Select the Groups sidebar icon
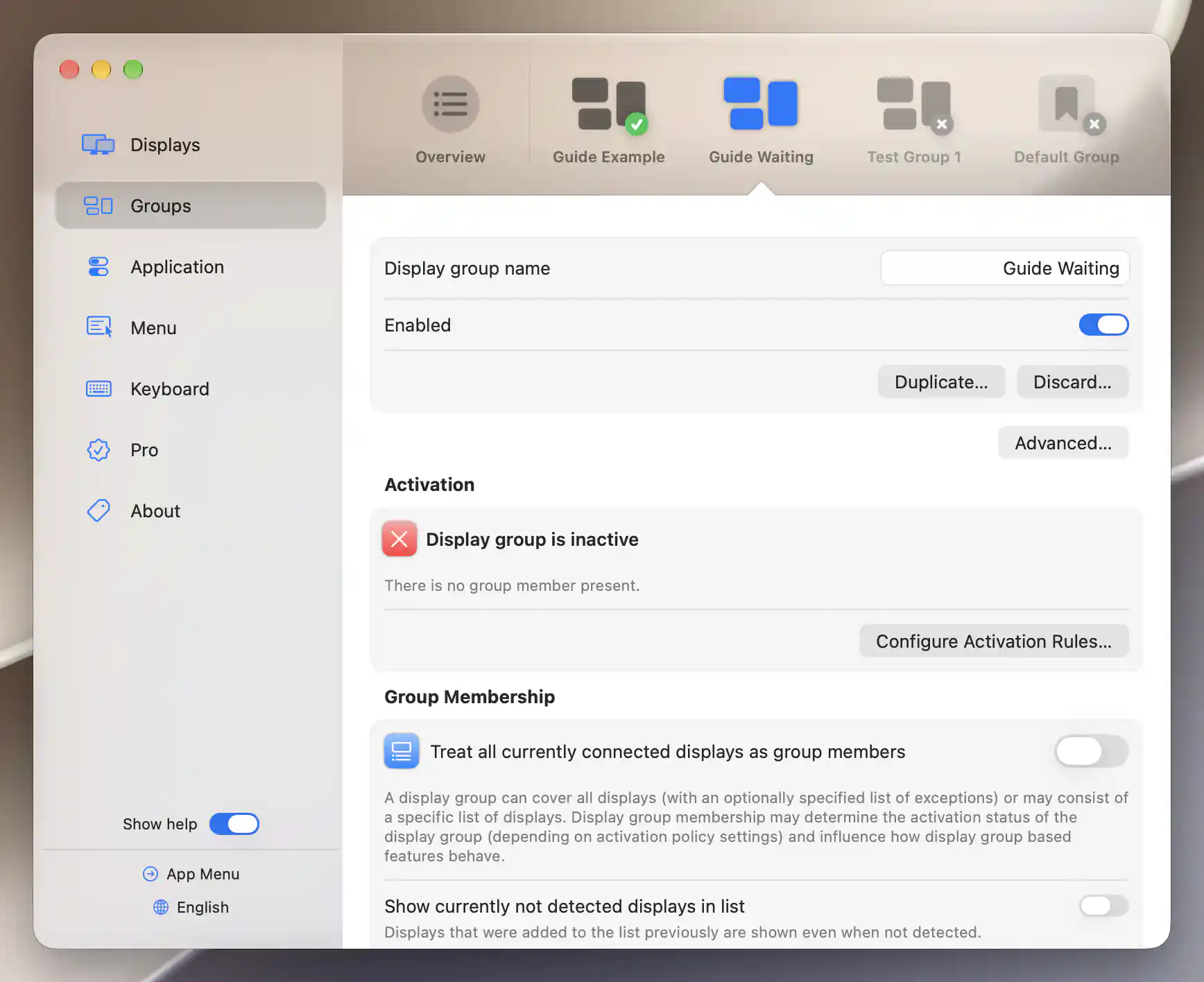Image resolution: width=1204 pixels, height=982 pixels. pyautogui.click(x=98, y=206)
